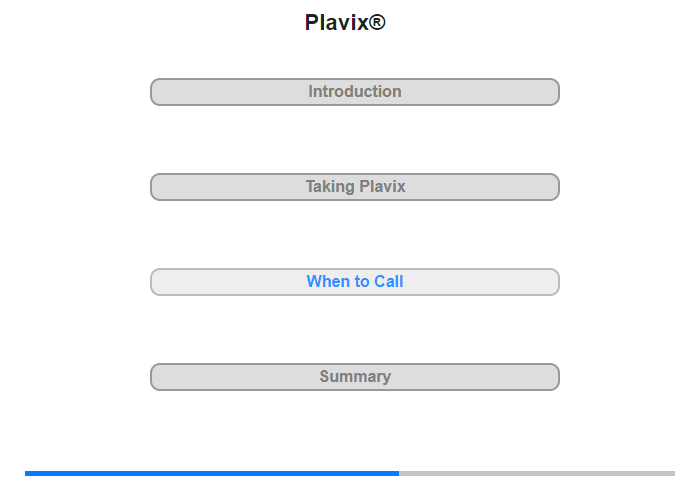
Task: Click the gray unfilled part of progress bar
Action: [537, 473]
